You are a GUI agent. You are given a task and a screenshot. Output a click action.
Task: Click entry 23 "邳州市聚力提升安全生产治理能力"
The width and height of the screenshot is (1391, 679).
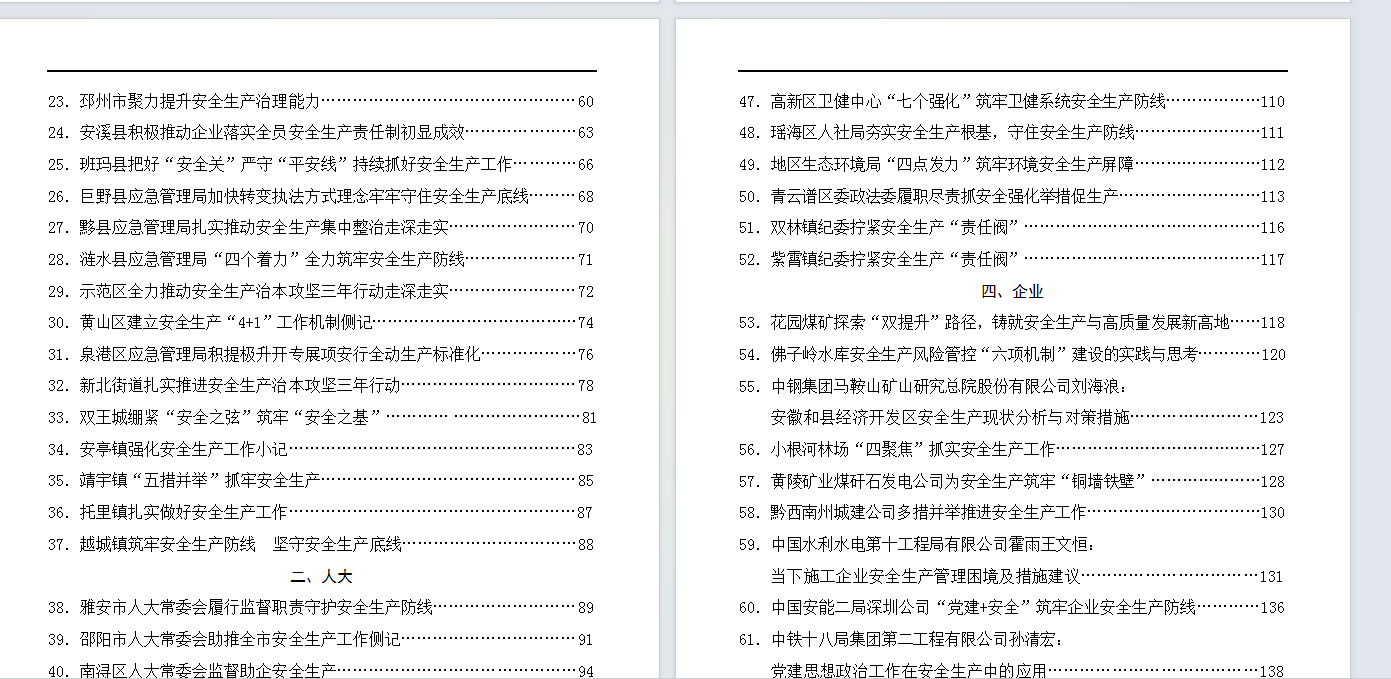(321, 101)
